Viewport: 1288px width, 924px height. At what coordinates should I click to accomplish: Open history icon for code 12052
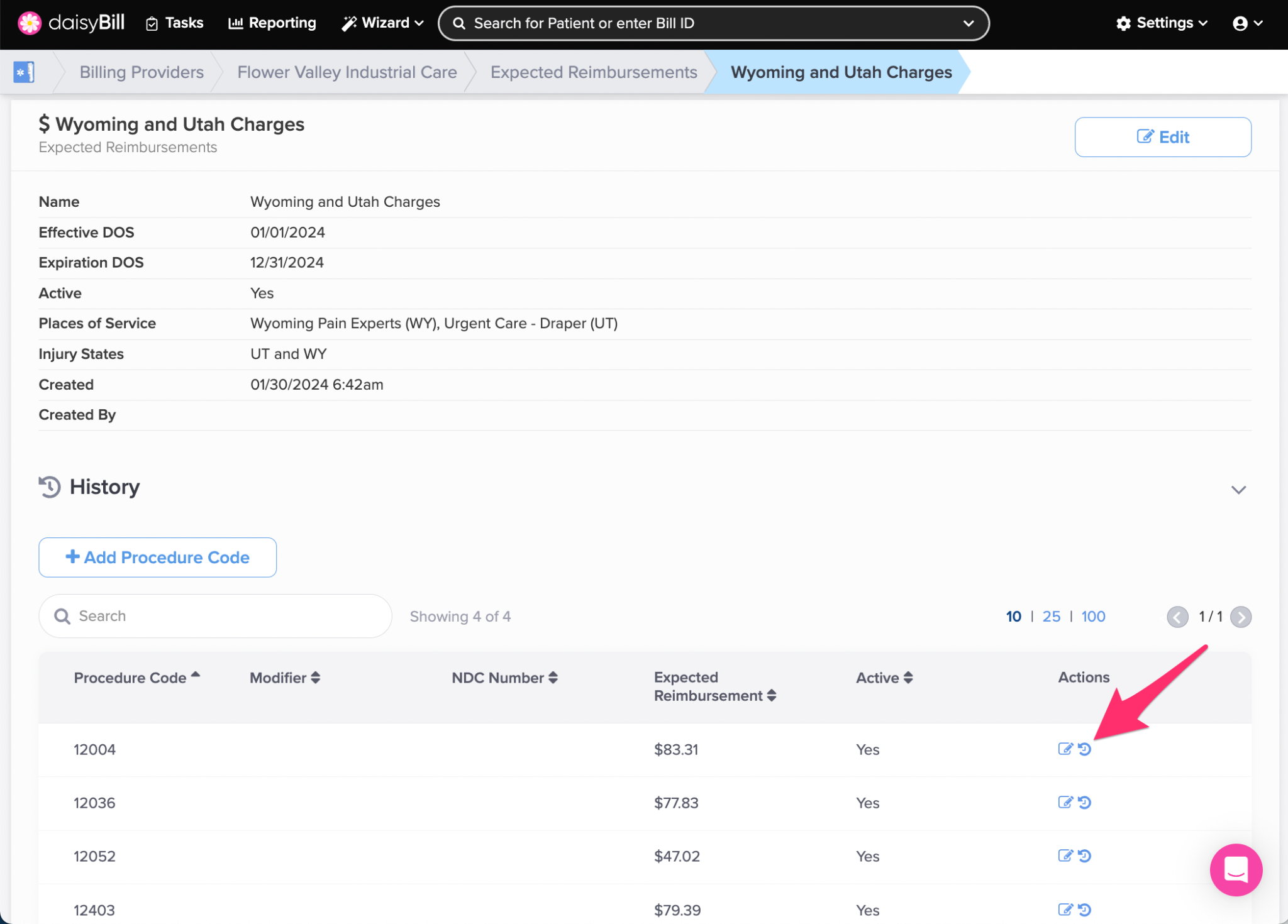click(1085, 855)
